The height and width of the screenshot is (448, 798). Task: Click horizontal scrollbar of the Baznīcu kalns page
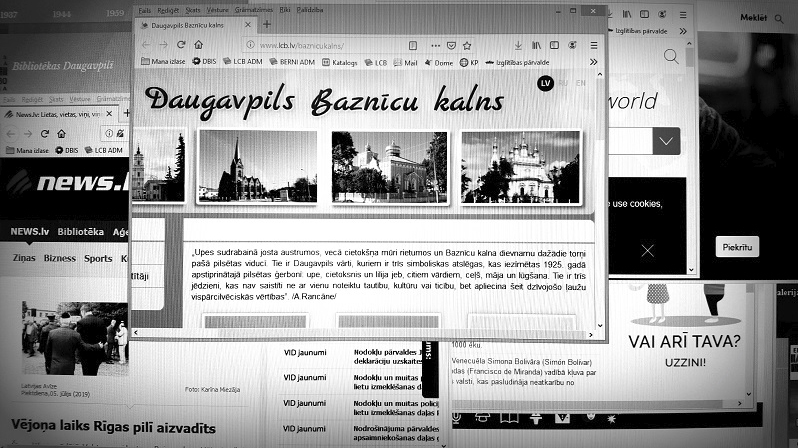click(363, 334)
